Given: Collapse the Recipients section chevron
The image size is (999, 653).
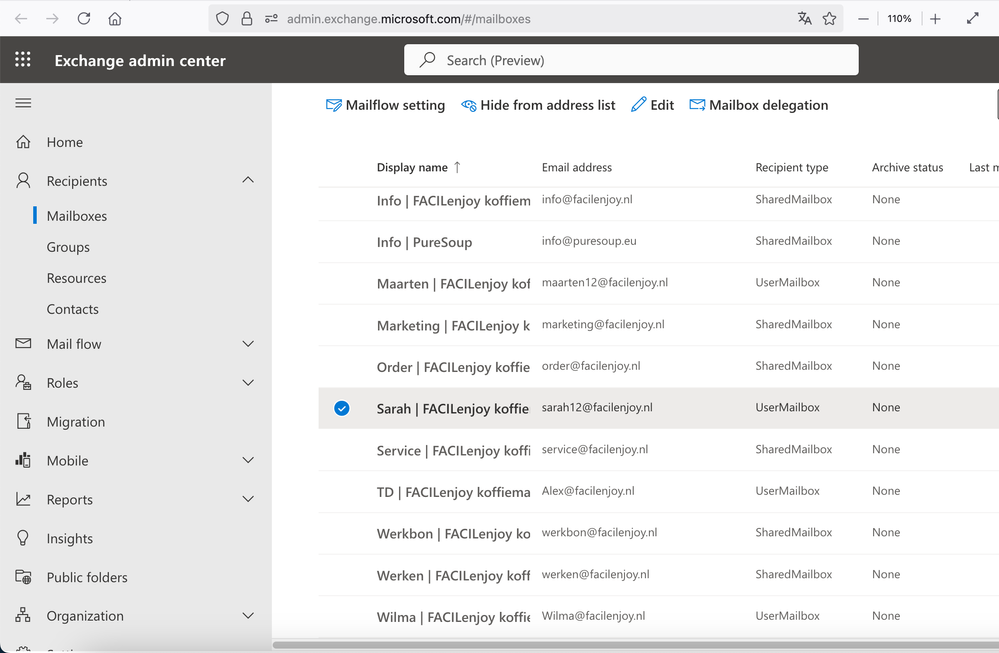Looking at the screenshot, I should click(248, 180).
